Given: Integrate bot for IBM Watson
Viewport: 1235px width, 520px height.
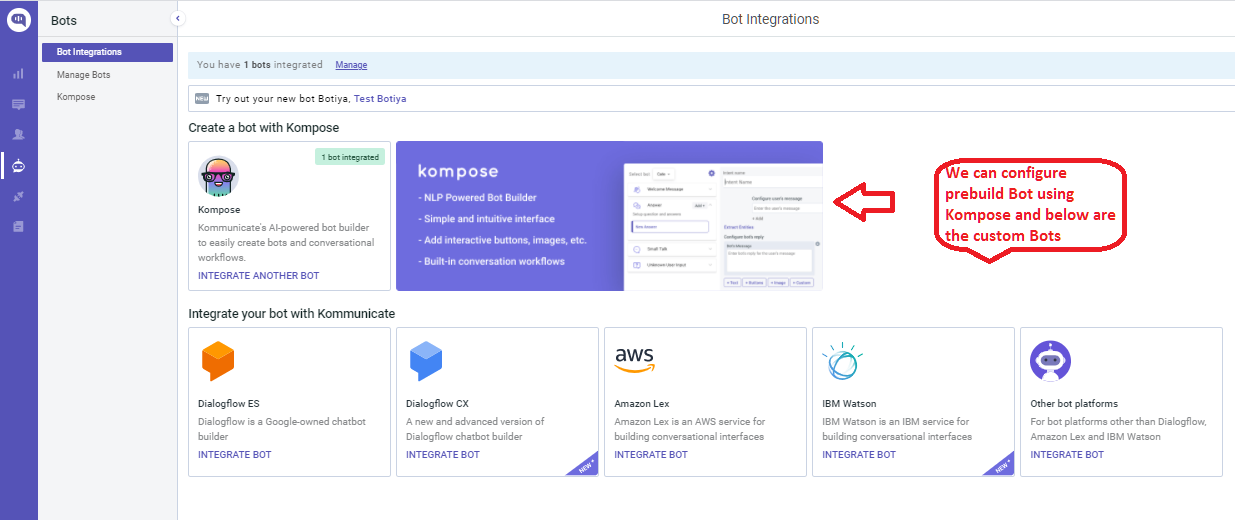Looking at the screenshot, I should click(x=859, y=455).
